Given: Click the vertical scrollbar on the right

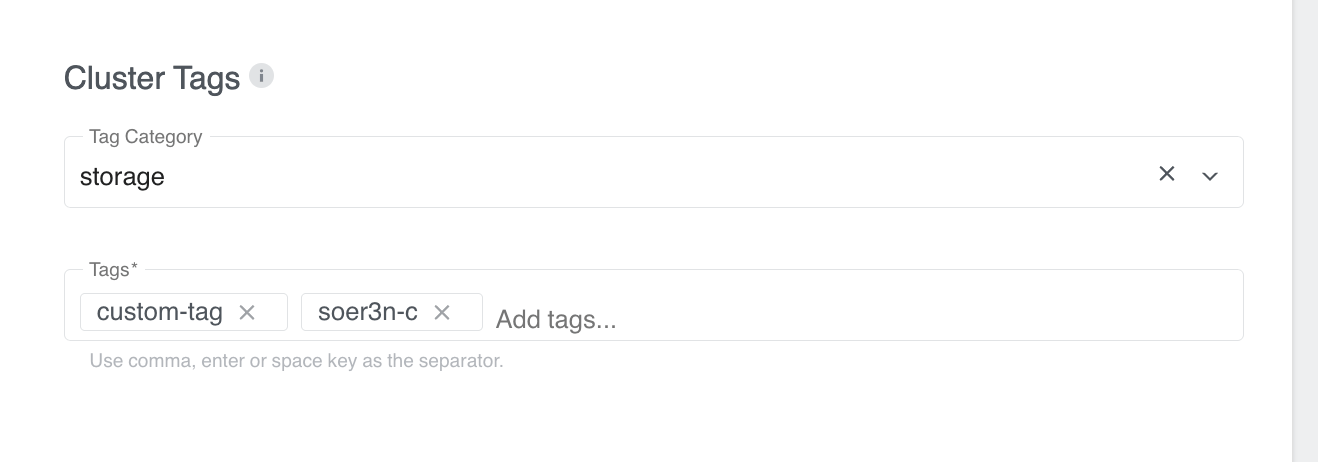Looking at the screenshot, I should [x=1304, y=230].
